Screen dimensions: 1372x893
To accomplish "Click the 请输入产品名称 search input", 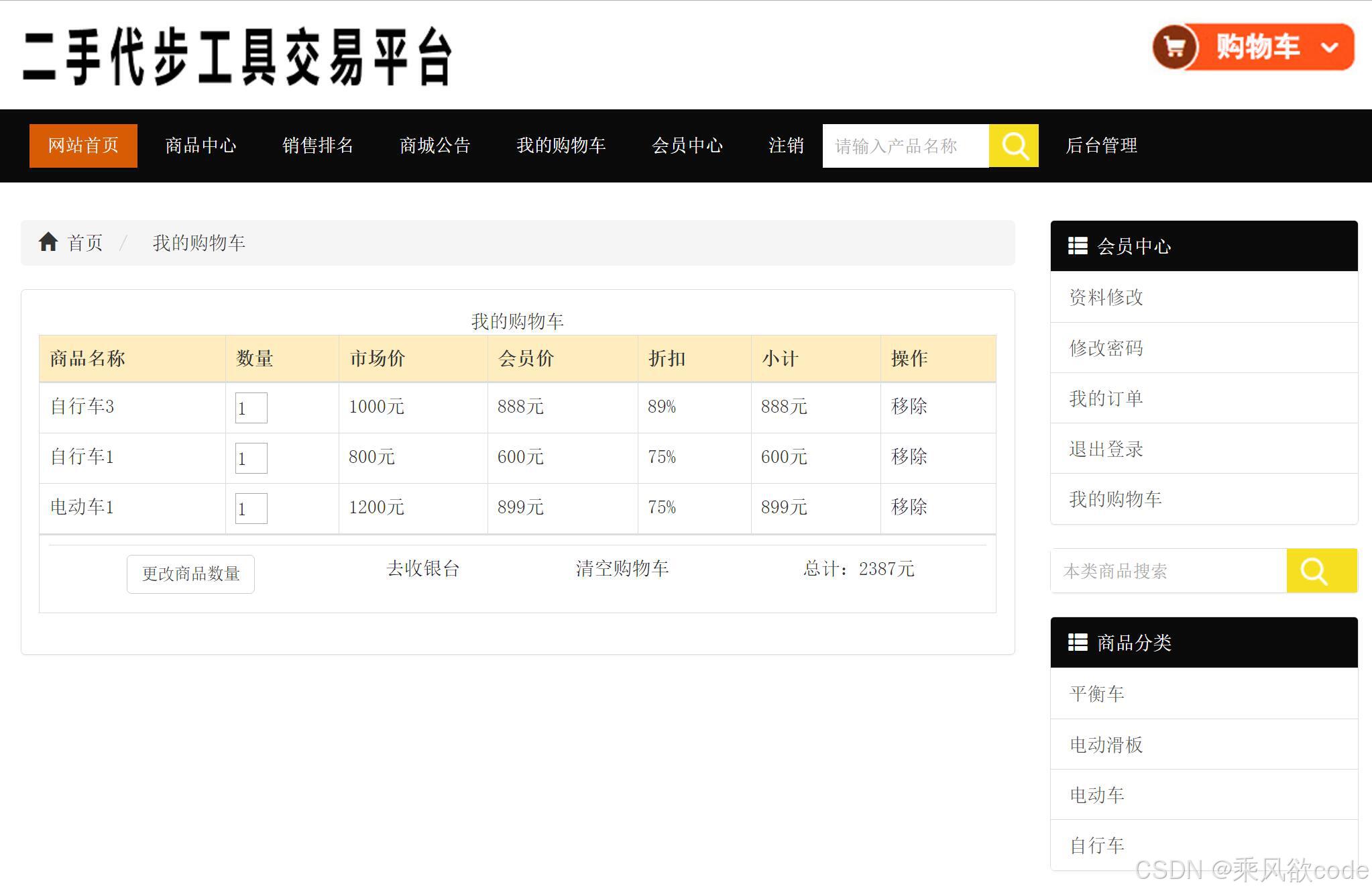I will tap(905, 146).
